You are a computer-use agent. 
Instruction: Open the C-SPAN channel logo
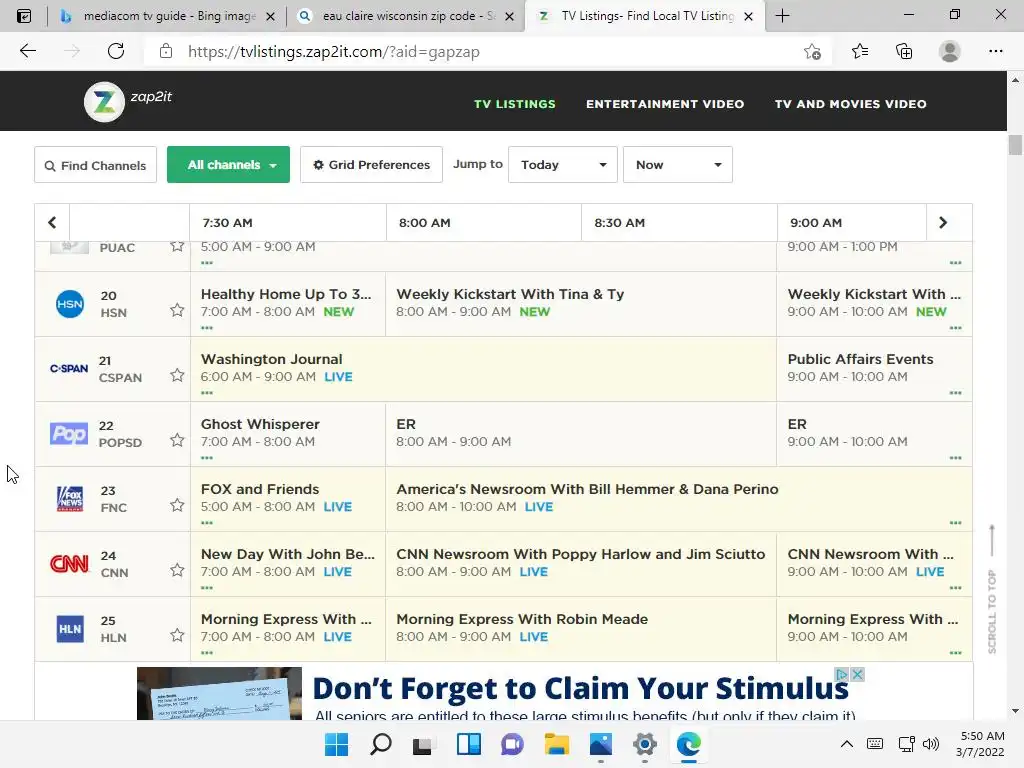coord(69,368)
